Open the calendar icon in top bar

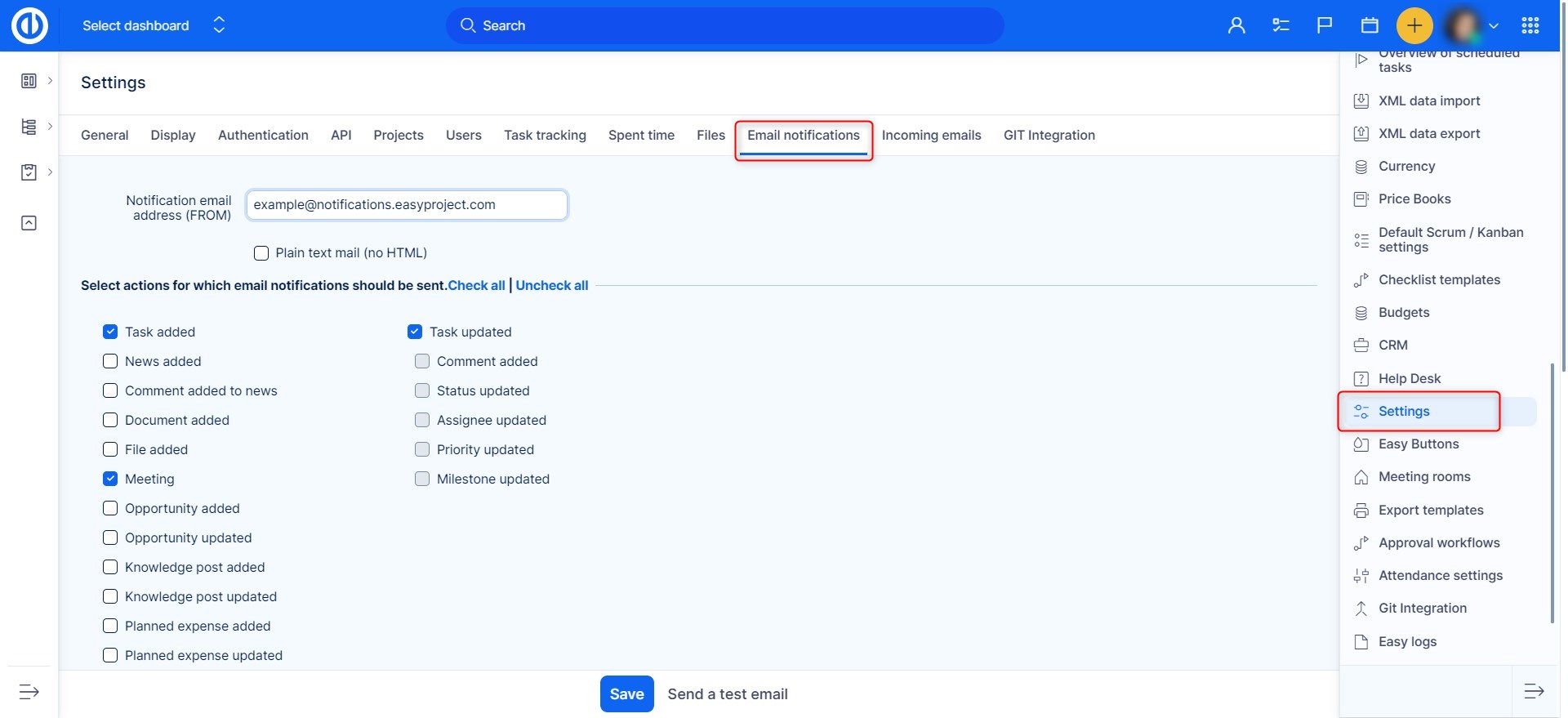click(x=1370, y=26)
